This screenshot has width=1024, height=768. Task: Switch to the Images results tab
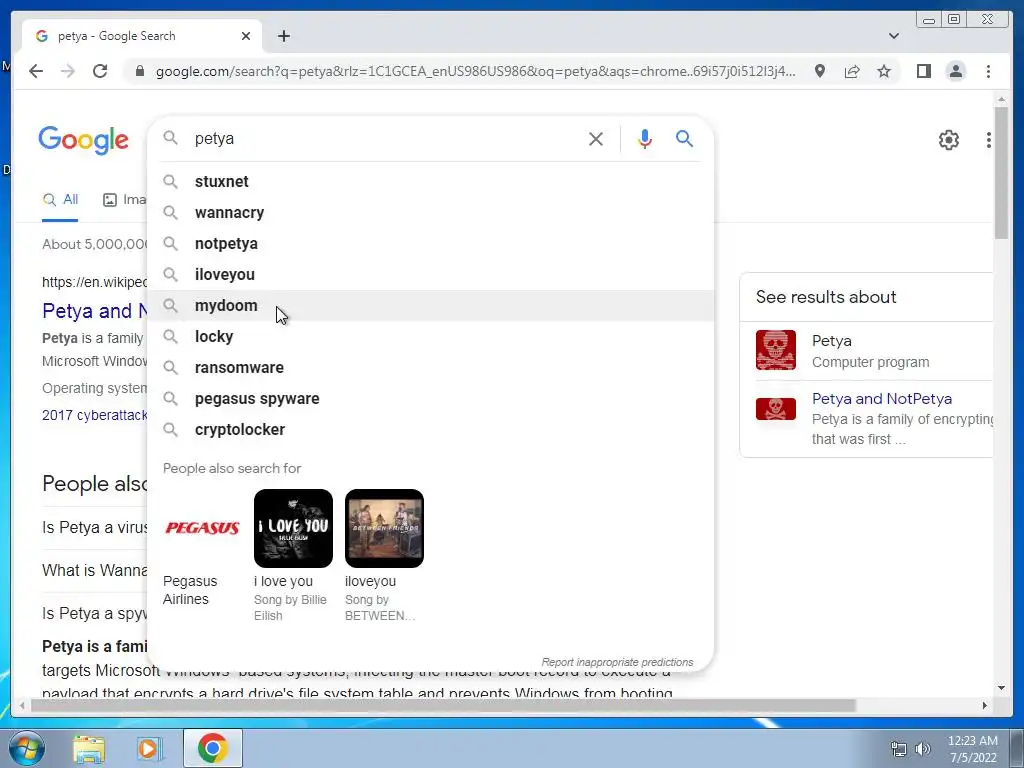(125, 200)
